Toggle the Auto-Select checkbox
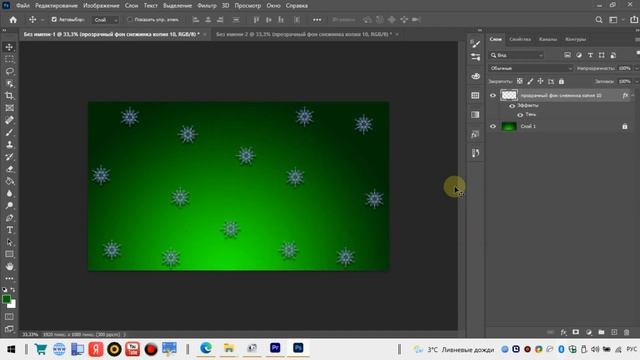The width and height of the screenshot is (640, 360). (54, 20)
